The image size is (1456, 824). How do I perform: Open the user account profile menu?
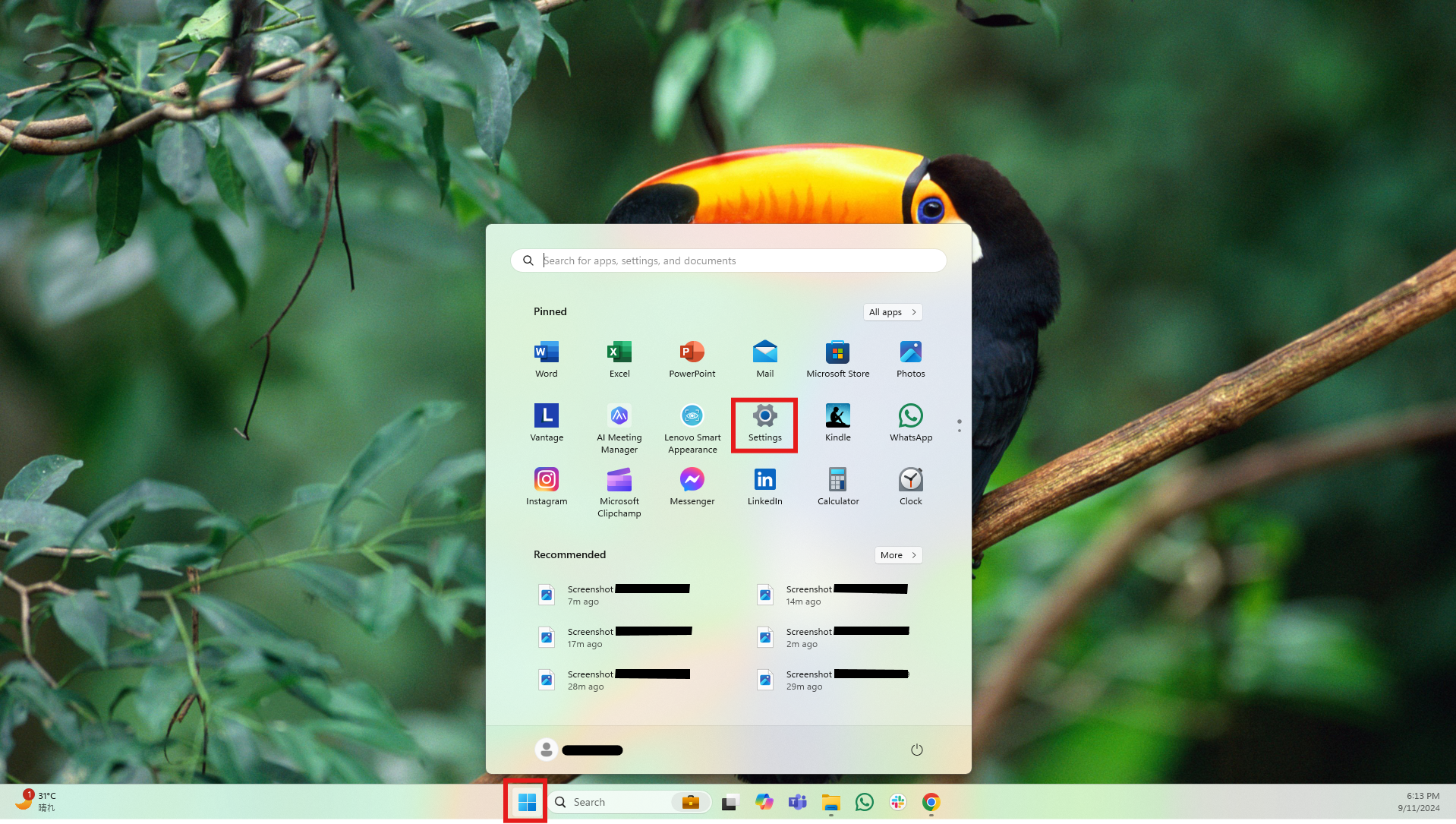[578, 750]
